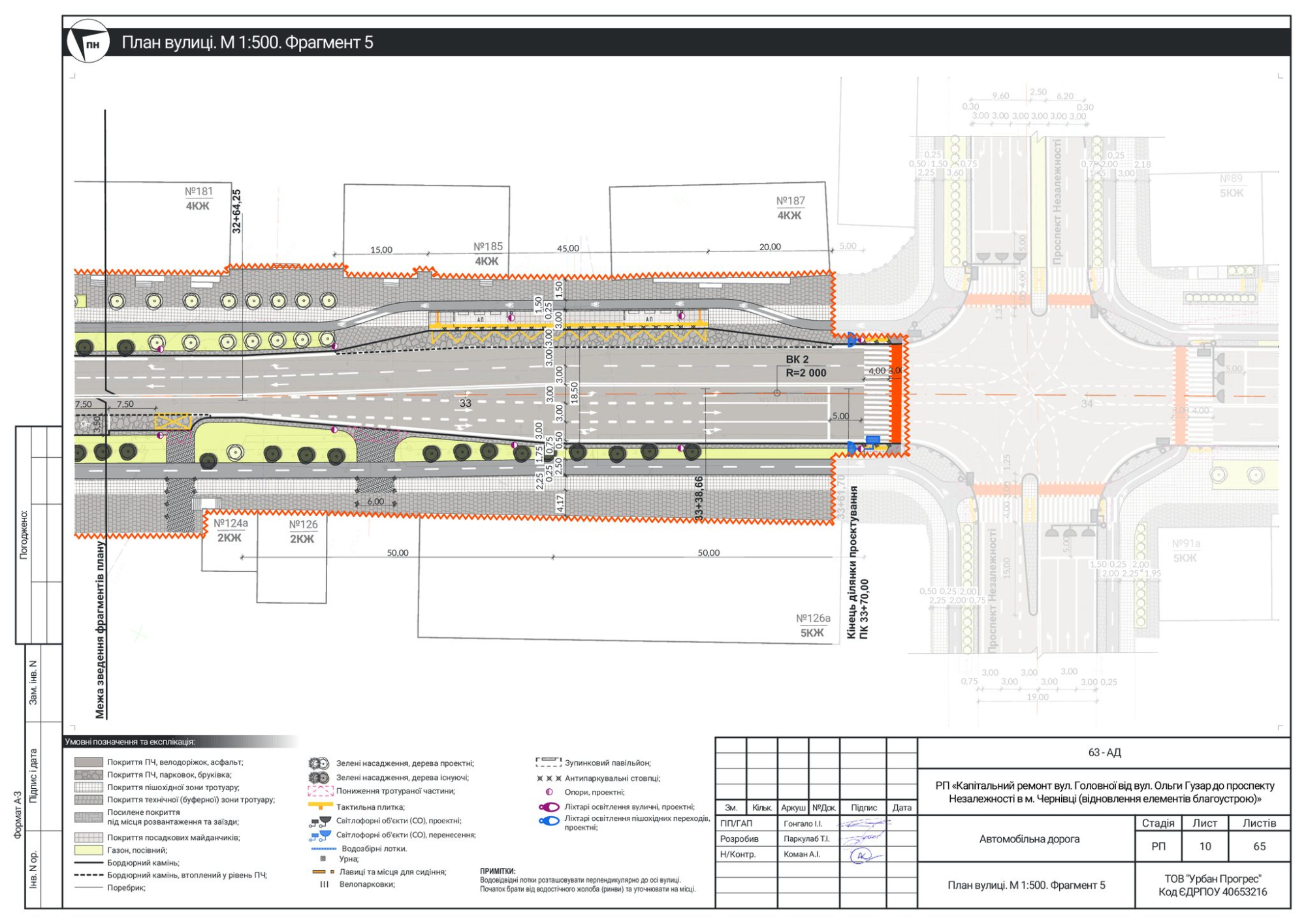Click the pink lowered sidewalk legend symbol

[x=320, y=791]
